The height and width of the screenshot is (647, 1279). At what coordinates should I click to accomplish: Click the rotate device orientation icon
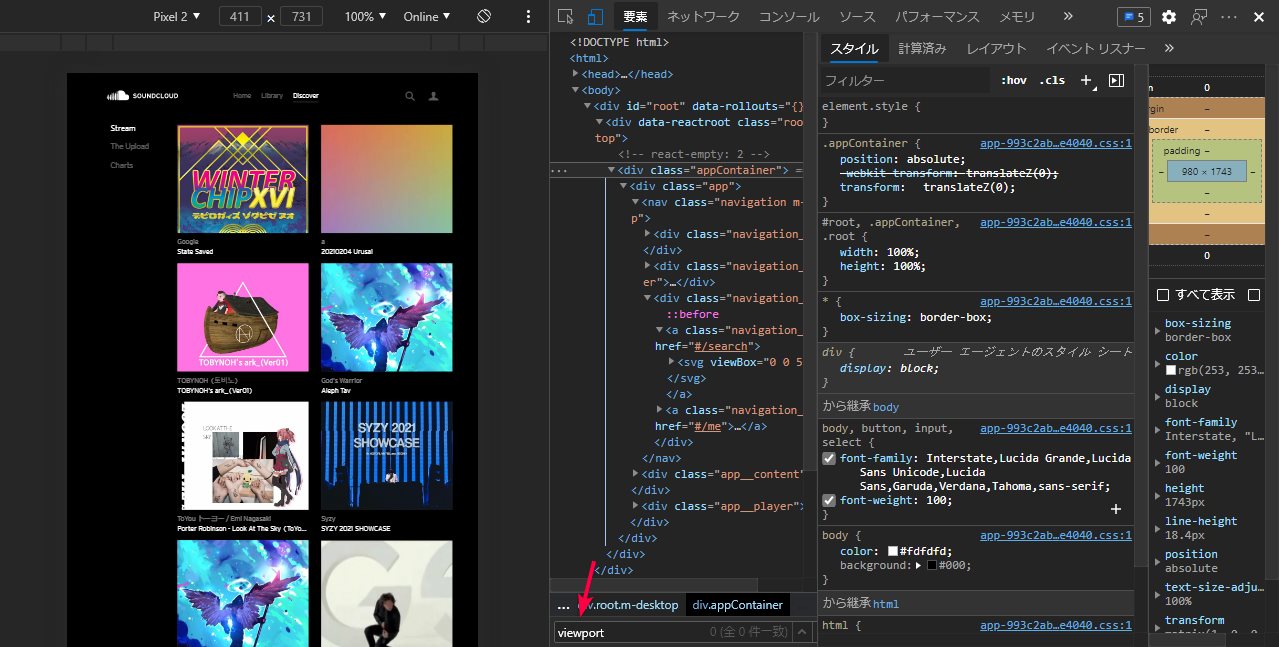coord(484,16)
